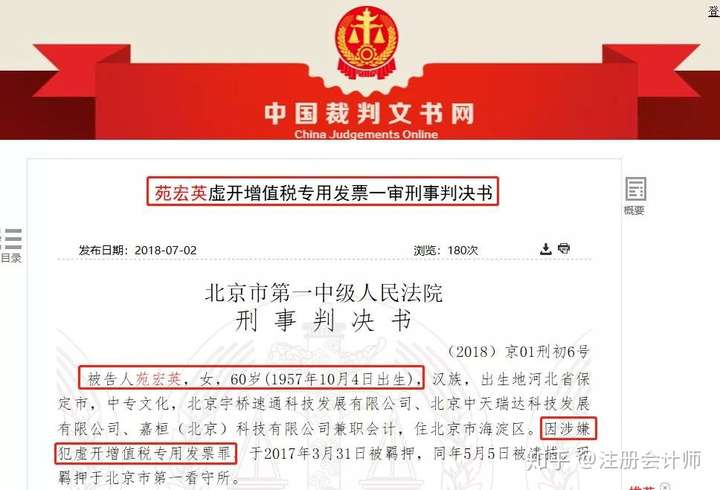This screenshot has height=490, width=720.
Task: Click the court name 北京市第一中级人民法院
Action: tap(324, 293)
